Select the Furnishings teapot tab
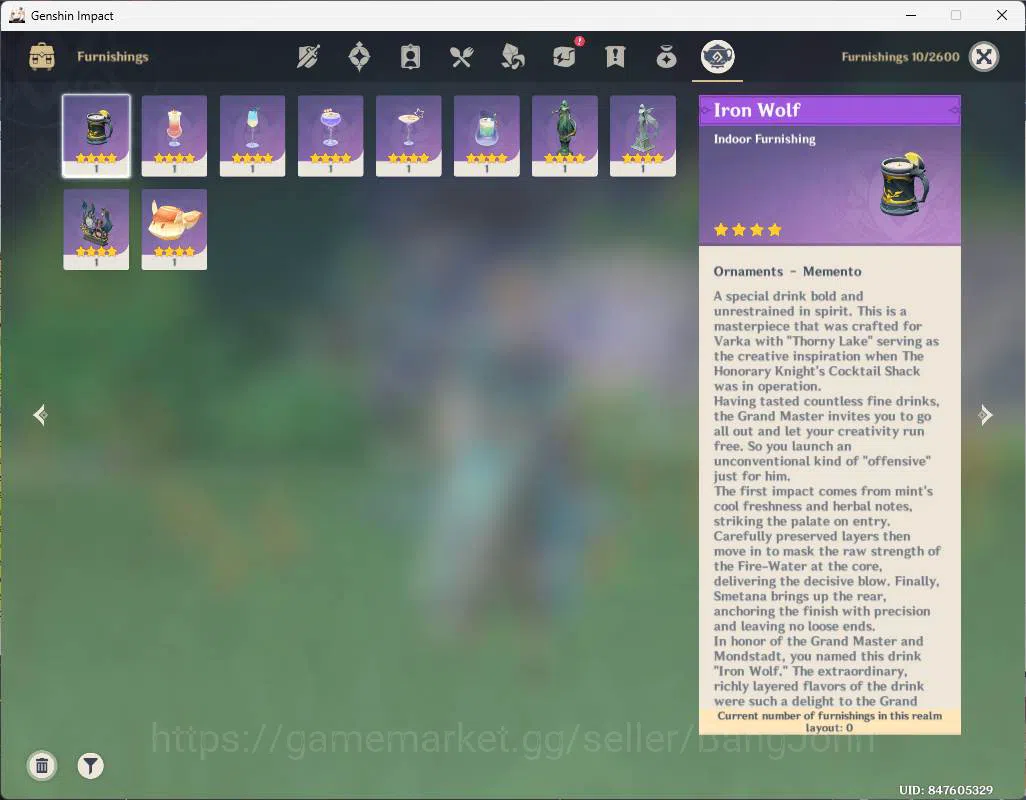 [x=717, y=56]
